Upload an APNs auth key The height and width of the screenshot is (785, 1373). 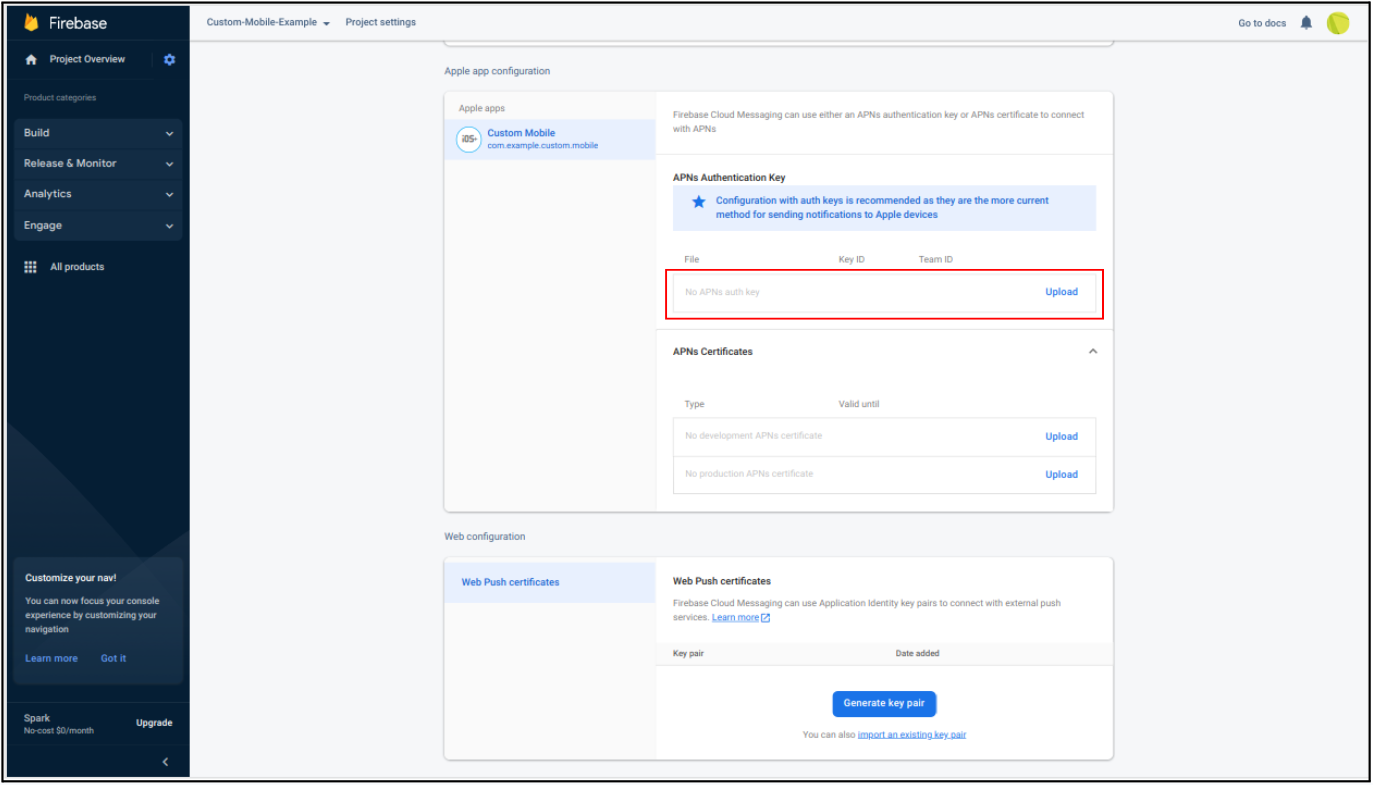pyautogui.click(x=1061, y=292)
